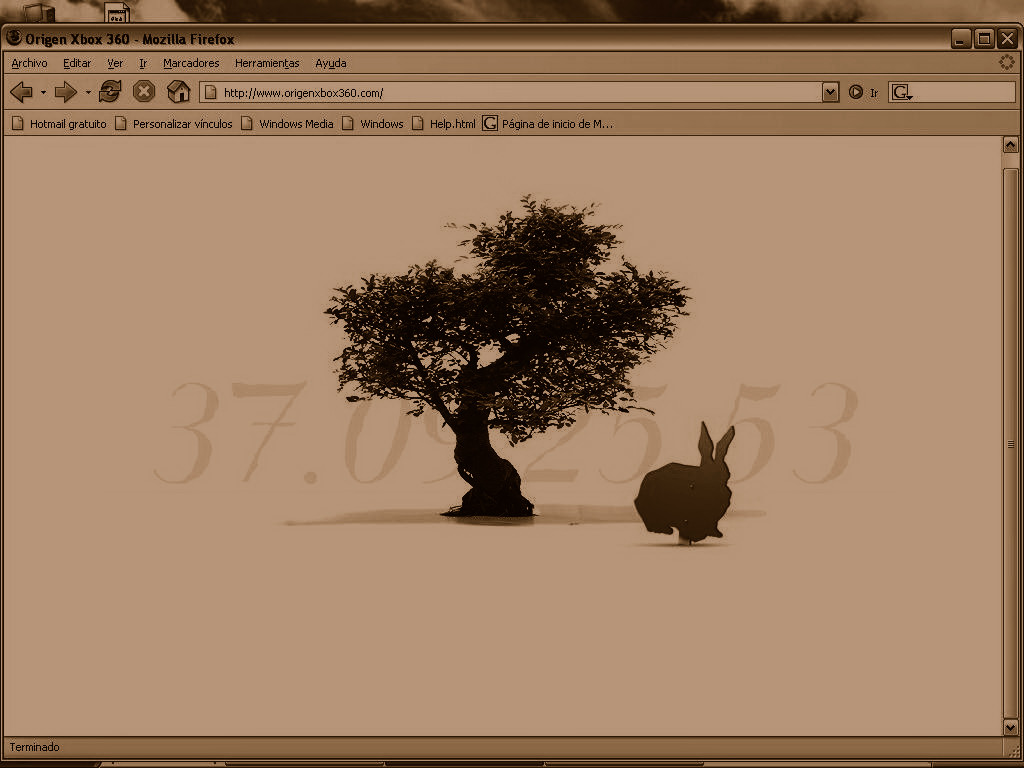1024x768 pixels.
Task: Stop loading with the Stop icon
Action: coord(144,91)
